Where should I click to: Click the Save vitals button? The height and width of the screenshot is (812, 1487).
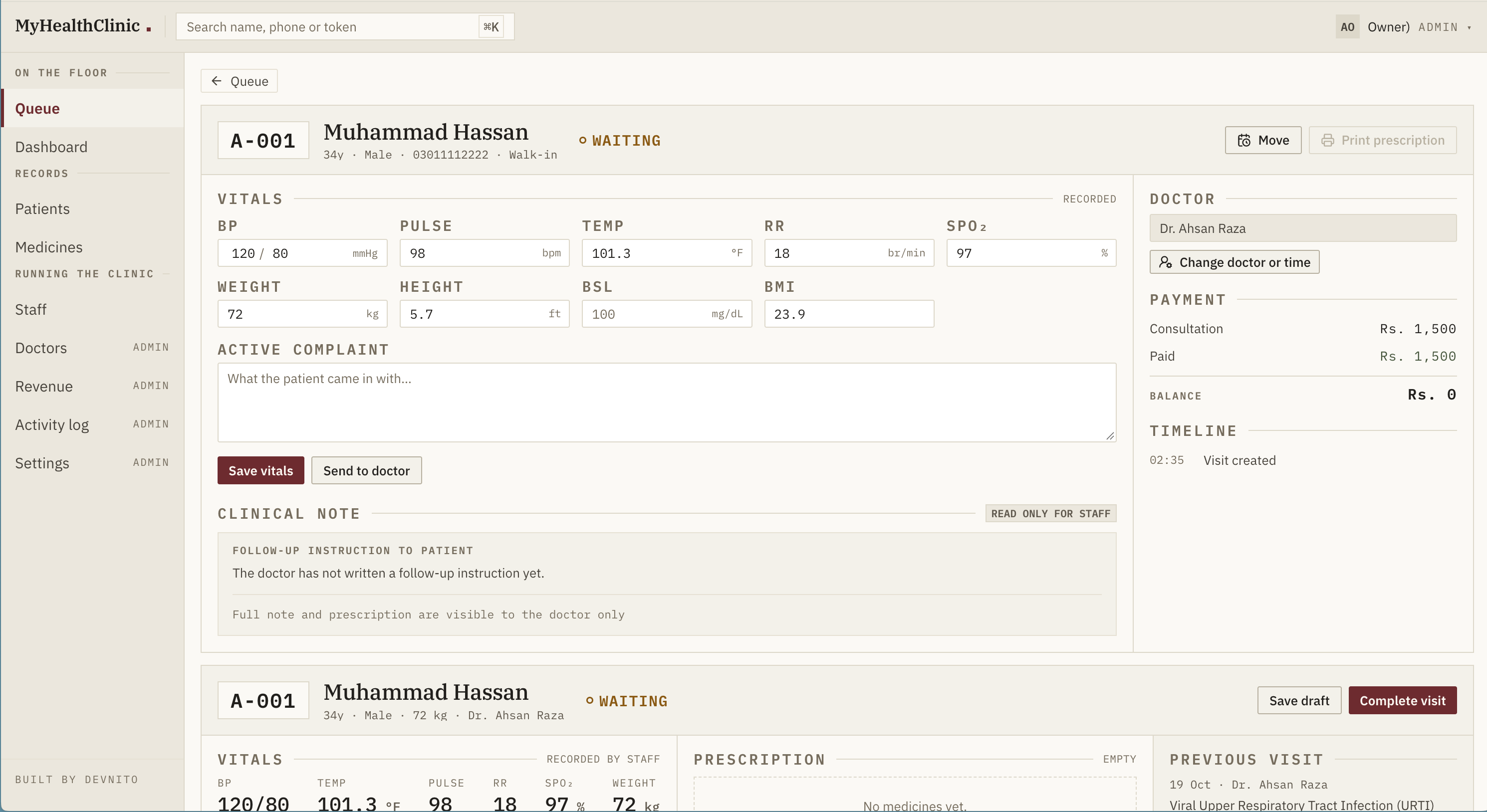click(260, 470)
